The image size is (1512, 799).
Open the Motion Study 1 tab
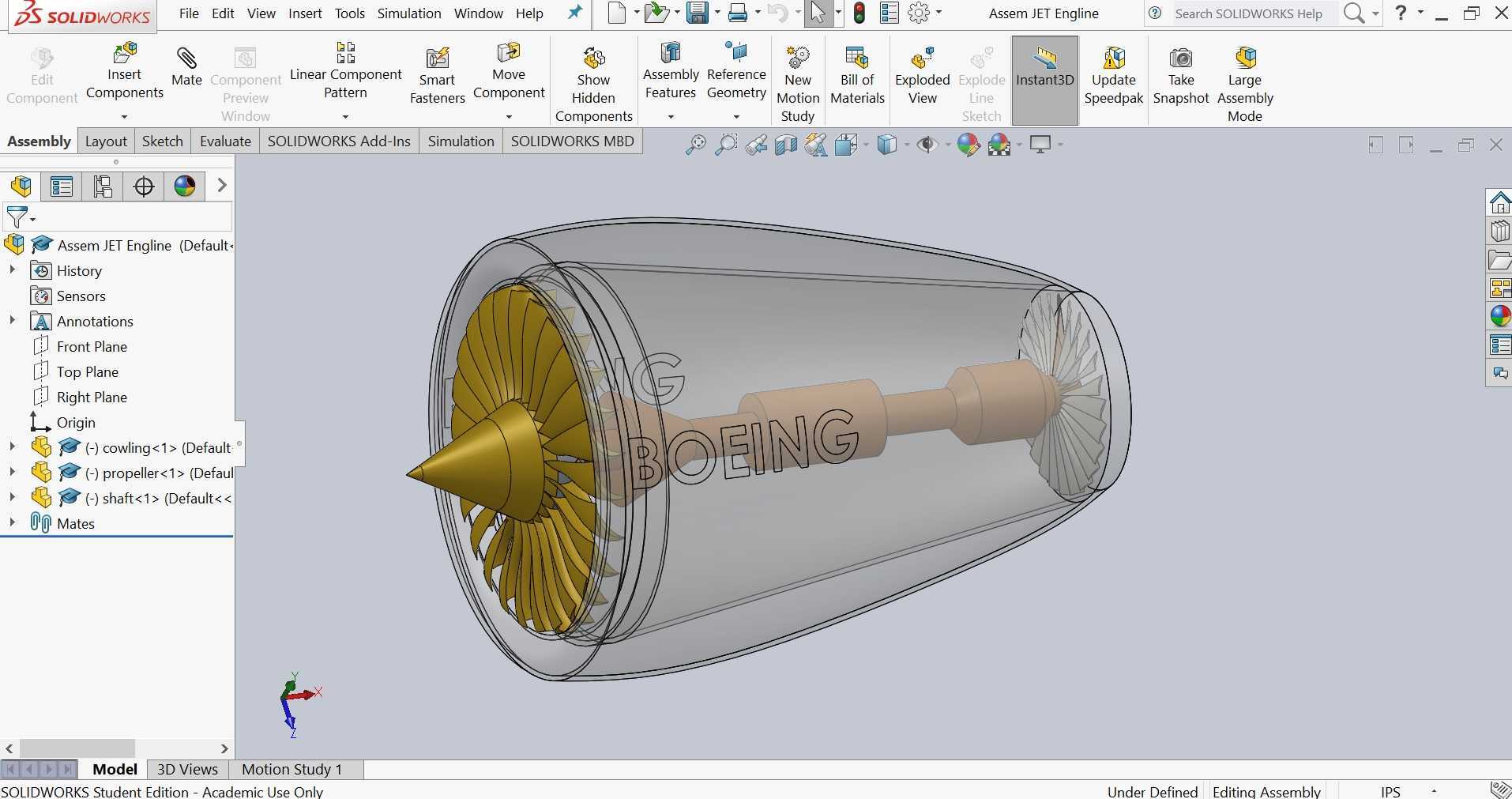point(291,769)
